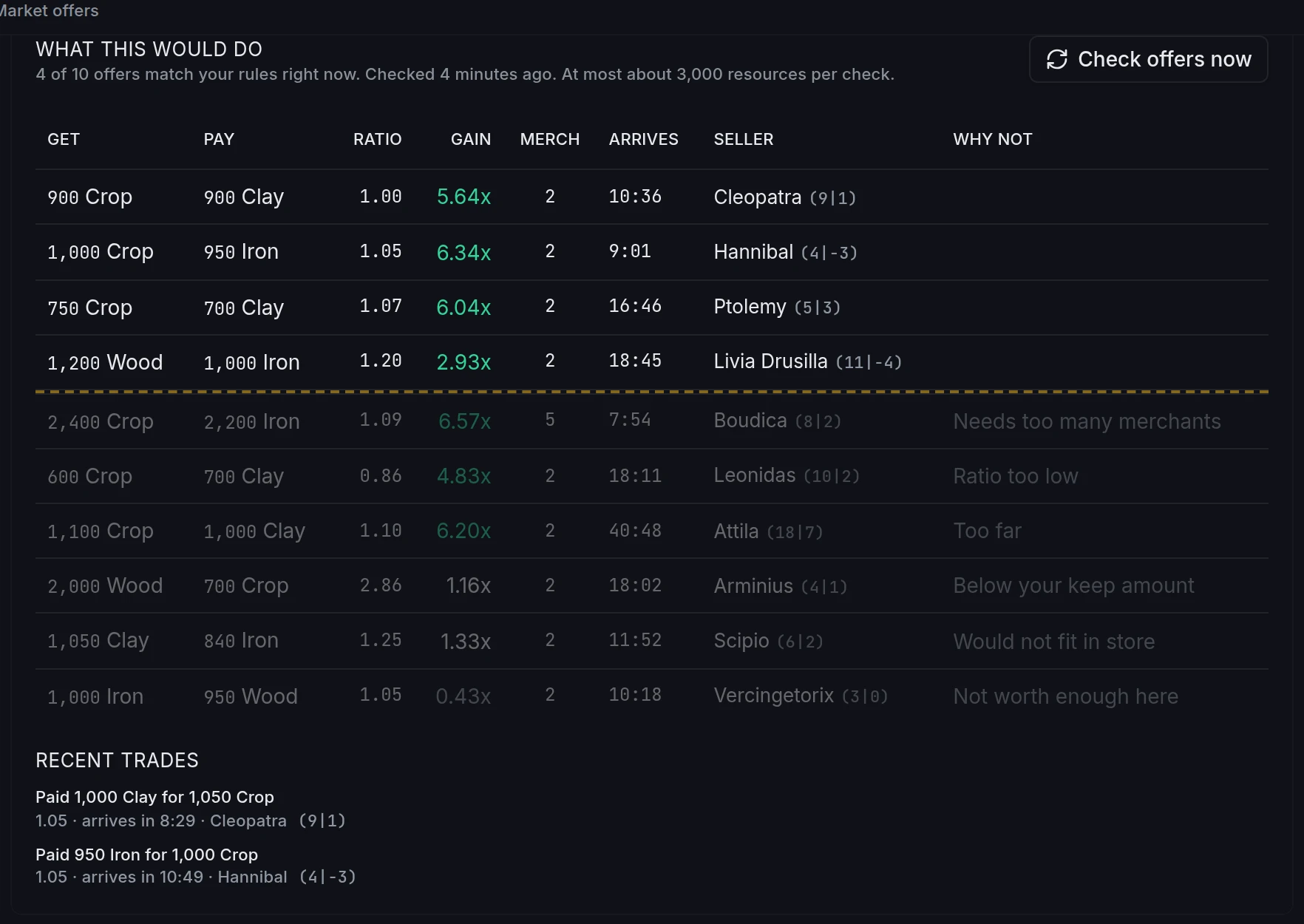Click seller Arminius (4|1)
The image size is (1304, 924).
click(x=780, y=586)
